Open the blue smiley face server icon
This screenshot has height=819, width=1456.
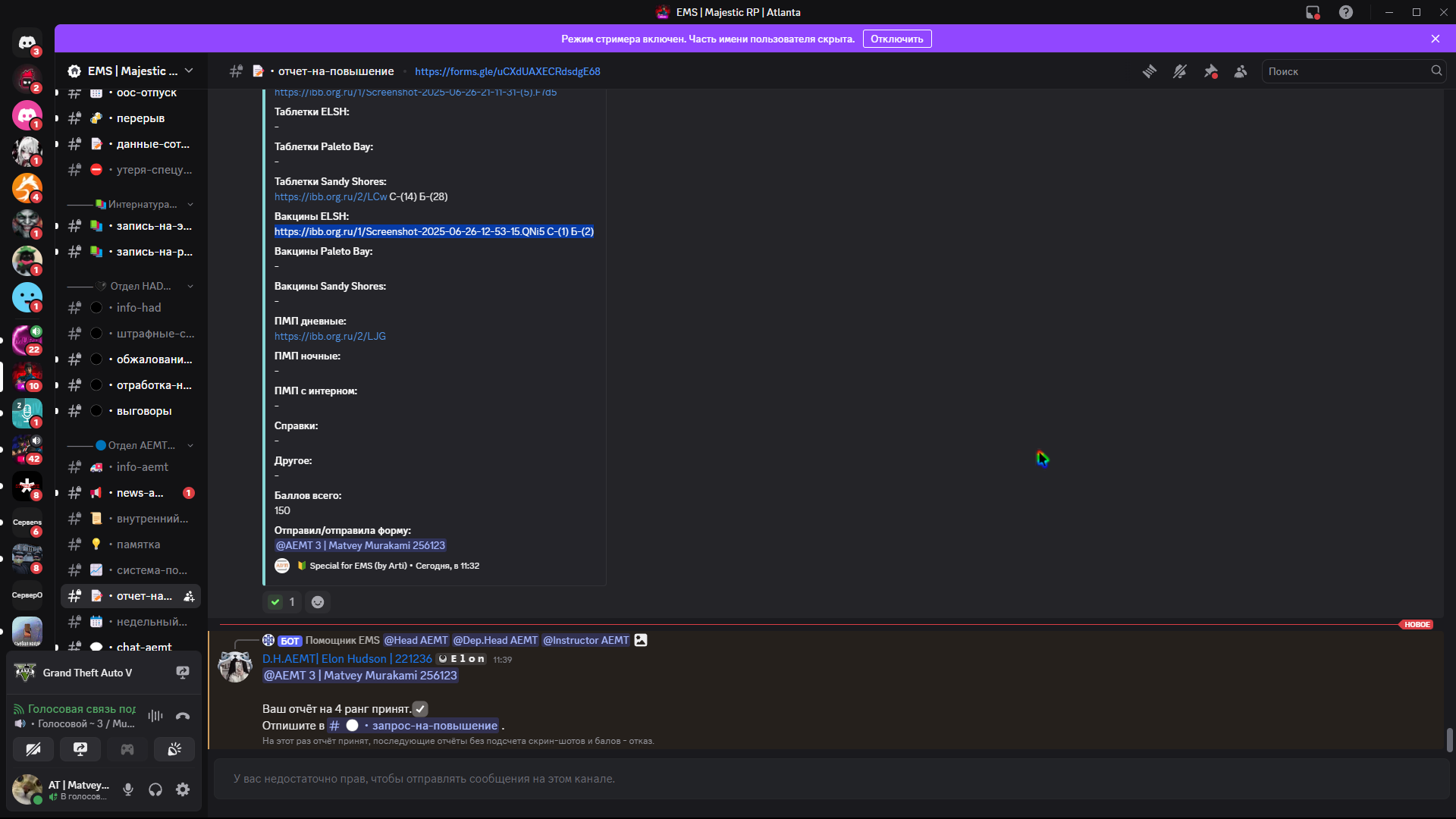(x=27, y=297)
